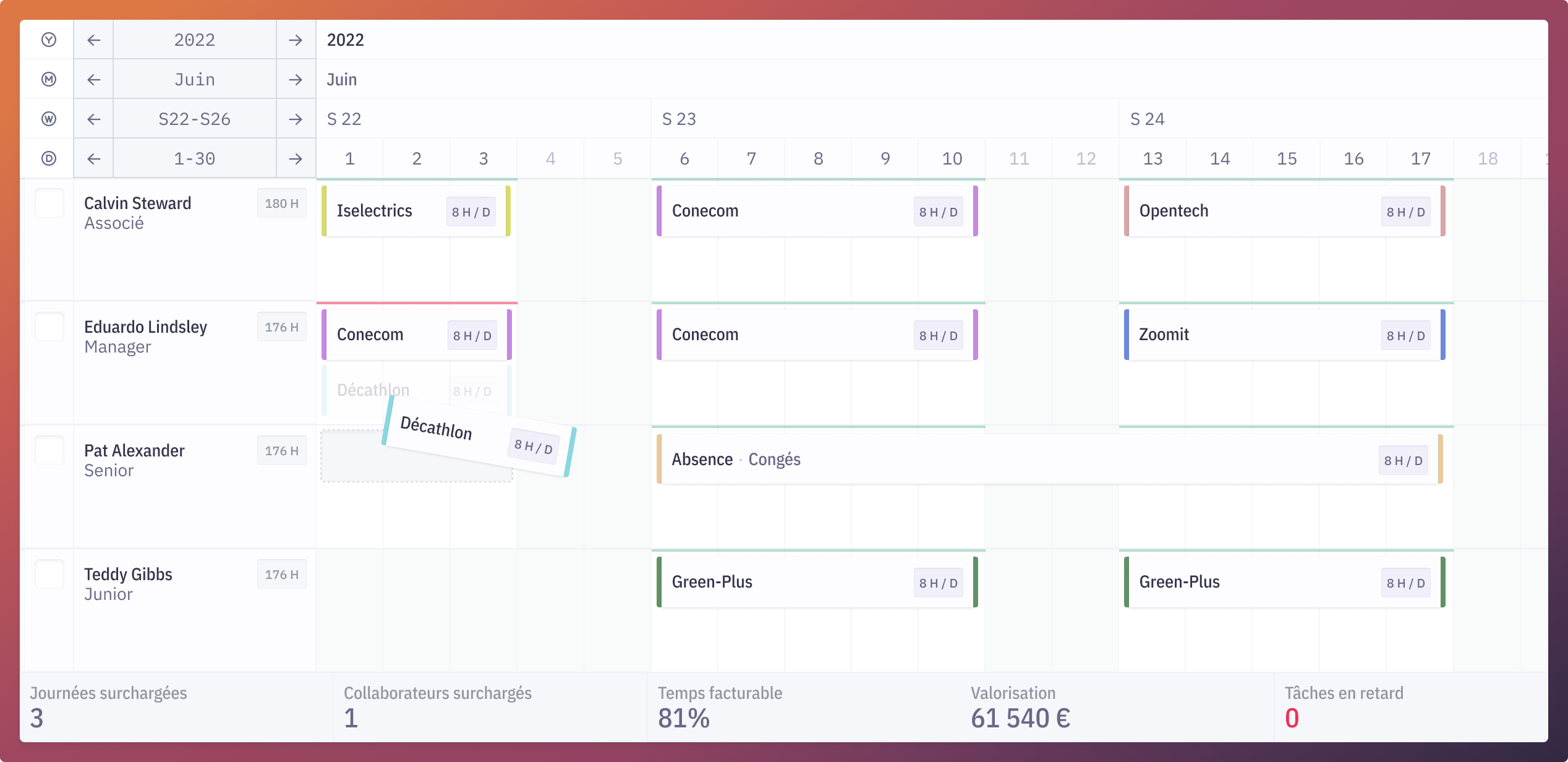The image size is (1568, 762).
Task: Open the 2022 year selector field
Action: point(194,40)
